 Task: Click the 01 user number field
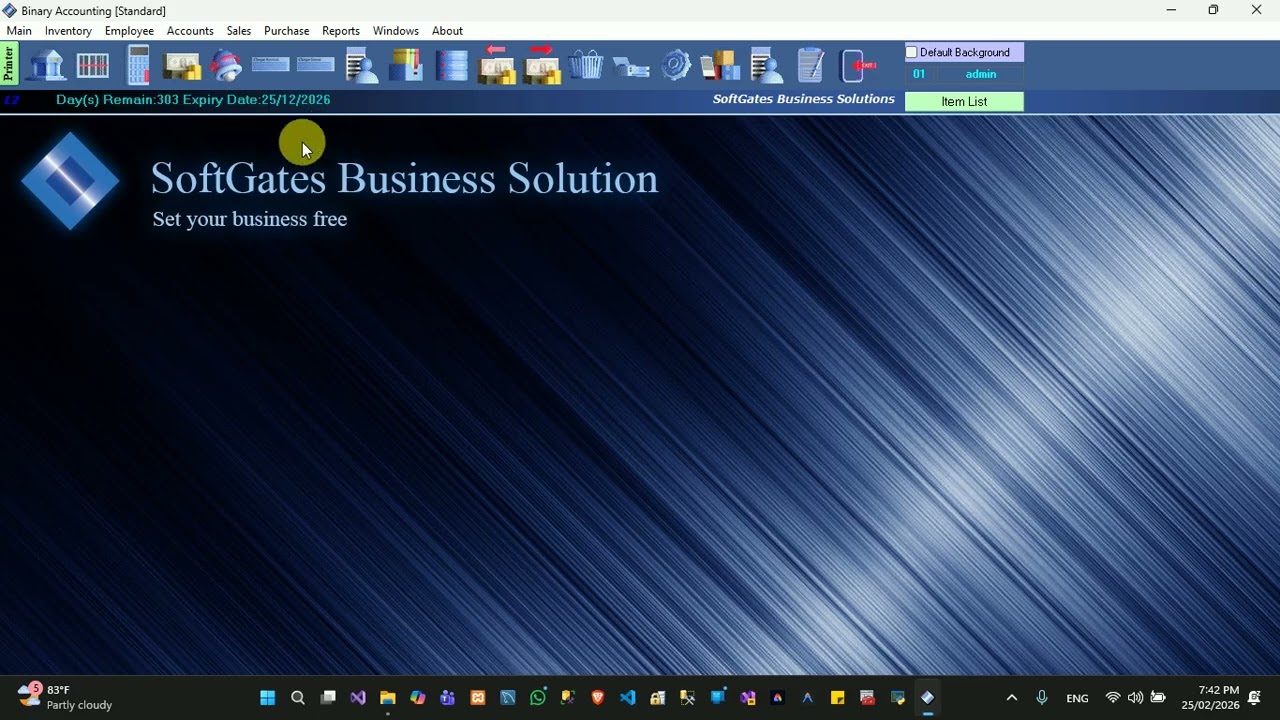pos(919,74)
